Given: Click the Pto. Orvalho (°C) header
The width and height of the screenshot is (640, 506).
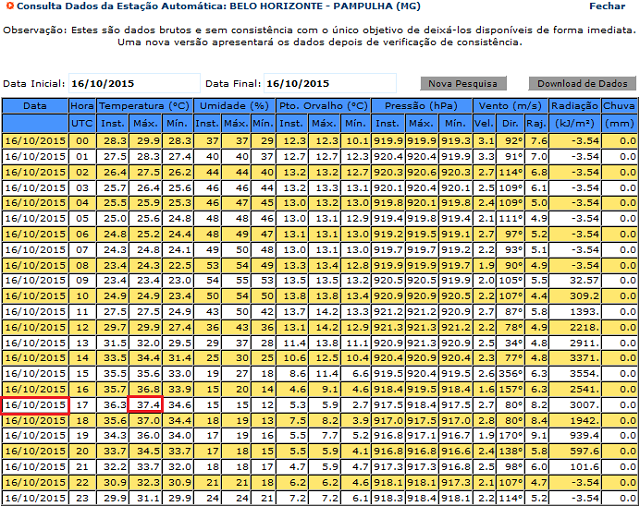Looking at the screenshot, I should pyautogui.click(x=323, y=106).
